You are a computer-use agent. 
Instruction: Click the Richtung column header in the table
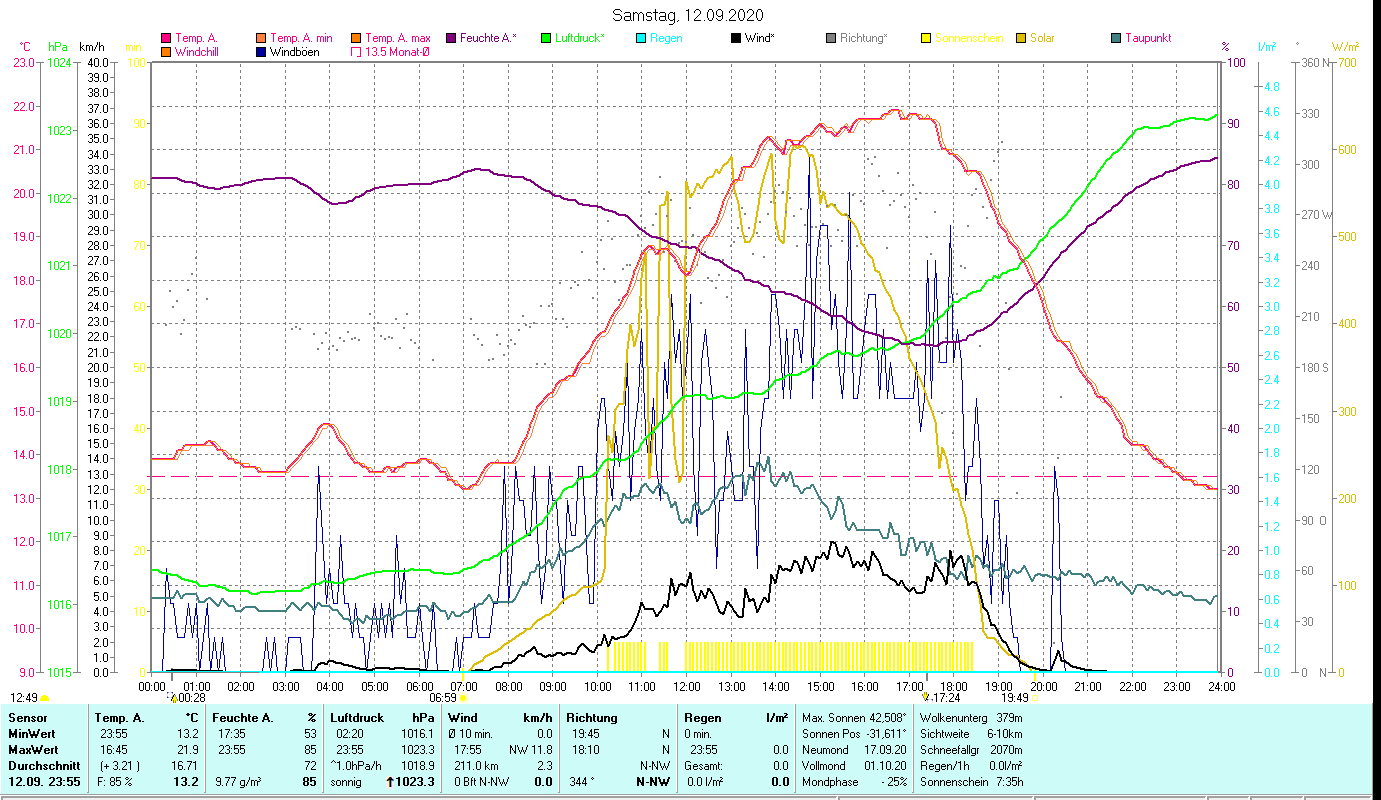592,718
